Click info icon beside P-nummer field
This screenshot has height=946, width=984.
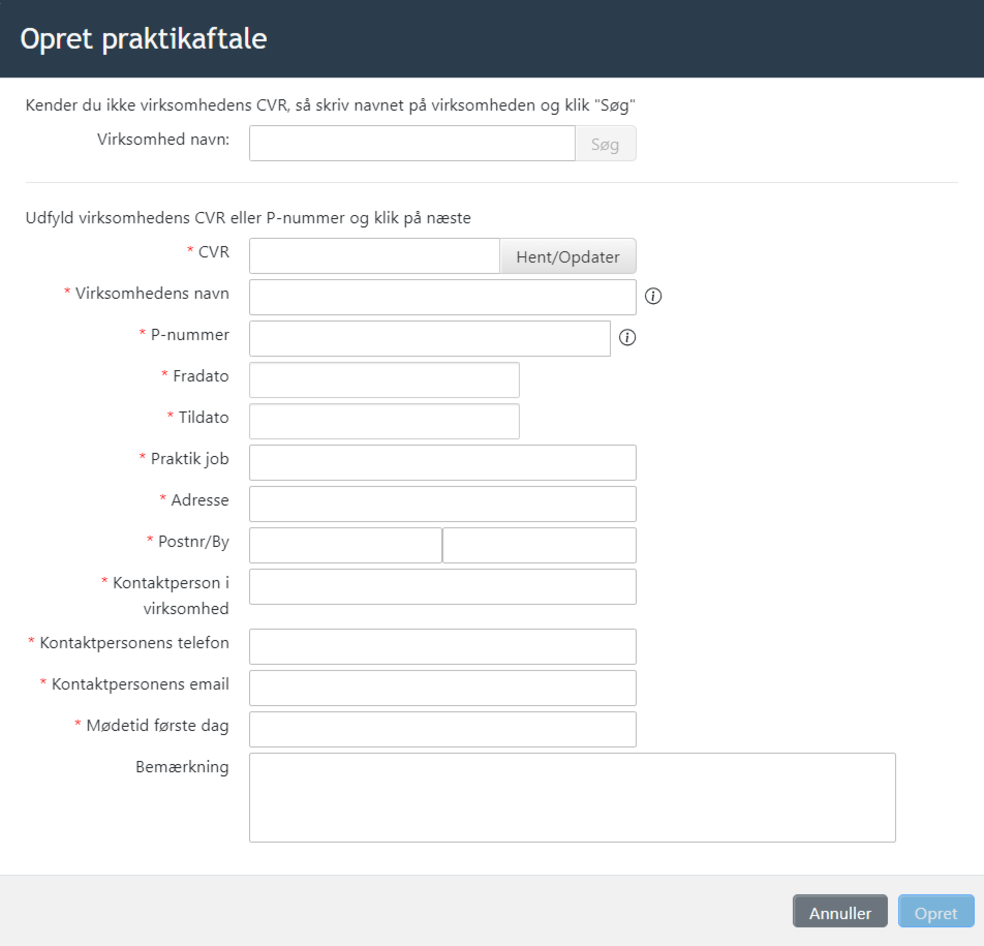click(628, 338)
